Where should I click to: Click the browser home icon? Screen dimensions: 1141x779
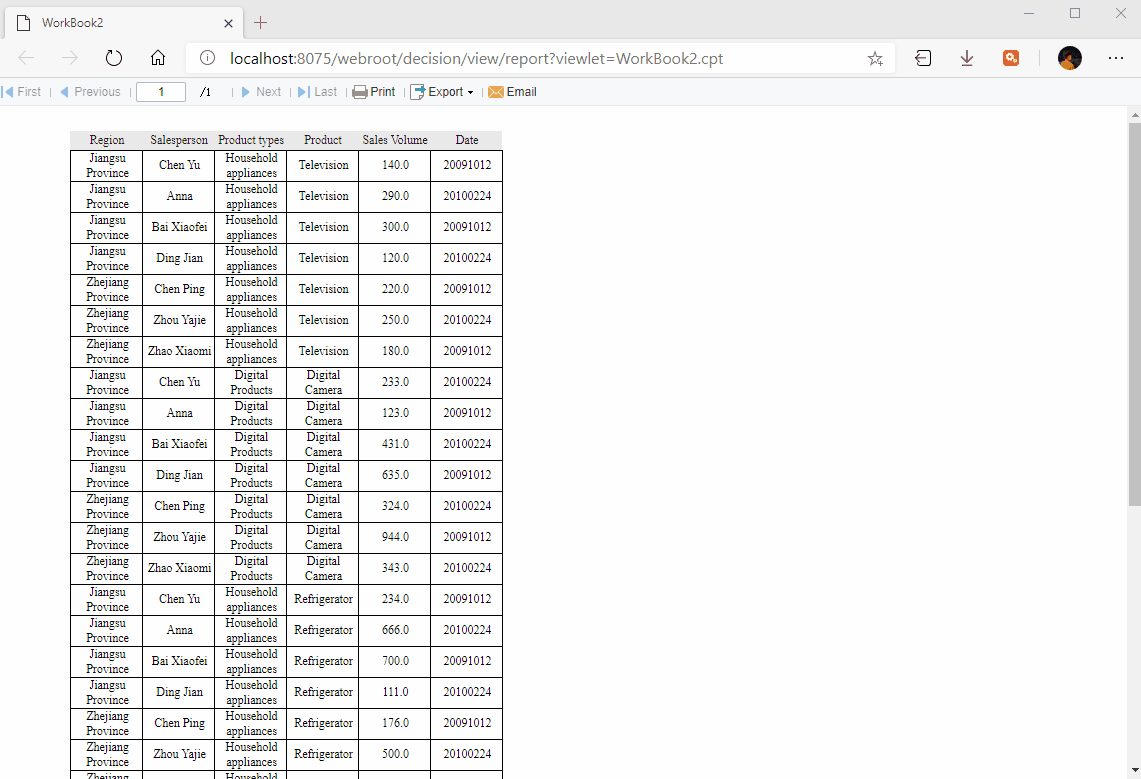coord(157,58)
